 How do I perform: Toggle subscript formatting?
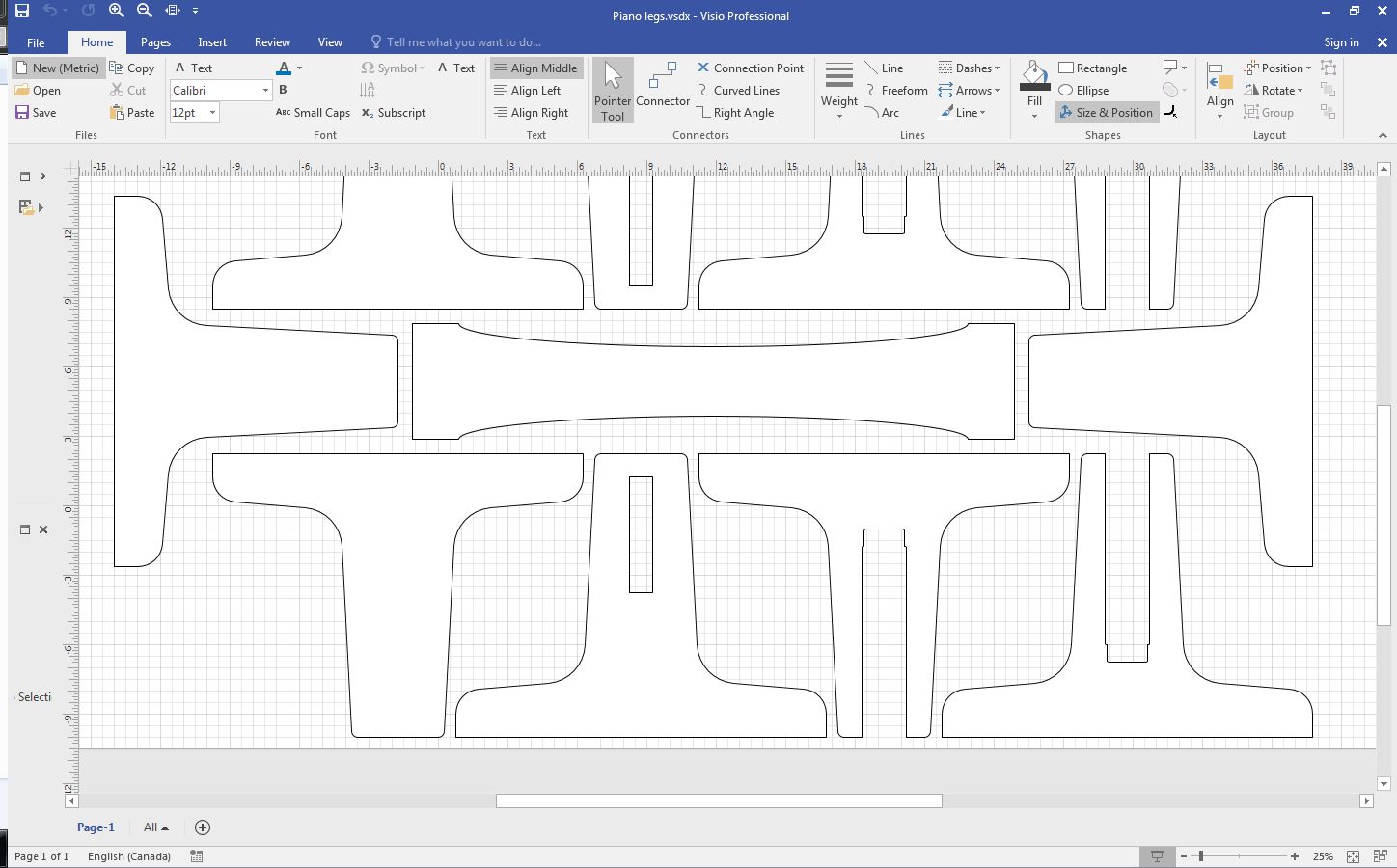[393, 112]
